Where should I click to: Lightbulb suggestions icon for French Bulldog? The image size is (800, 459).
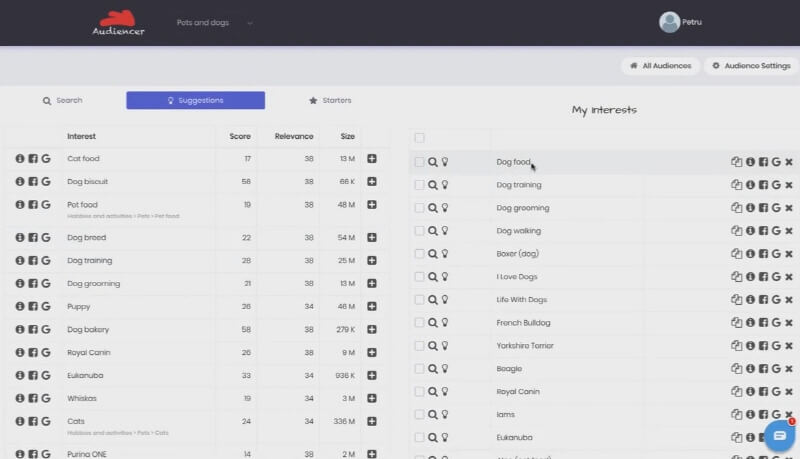pos(445,322)
